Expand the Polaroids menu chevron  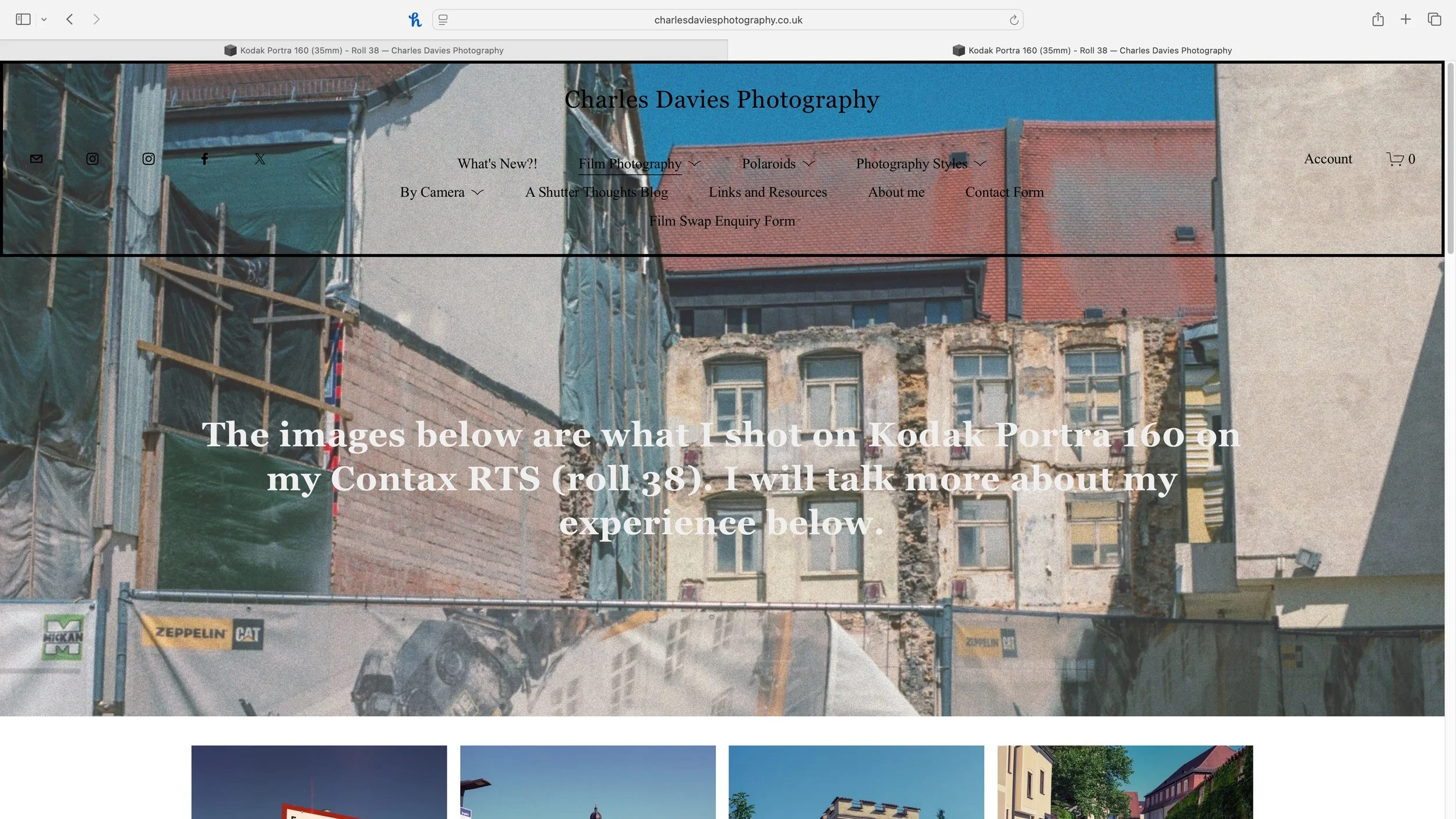coord(808,164)
